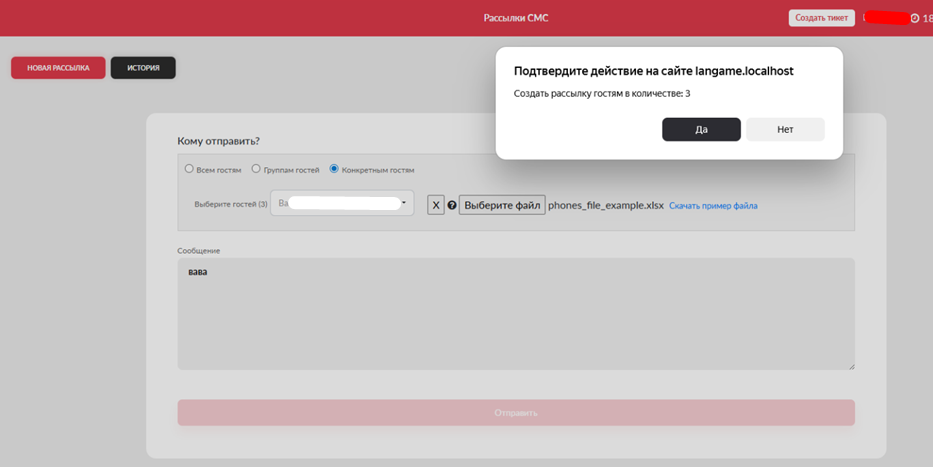
Task: Click the message textarea resize handle
Action: (851, 366)
